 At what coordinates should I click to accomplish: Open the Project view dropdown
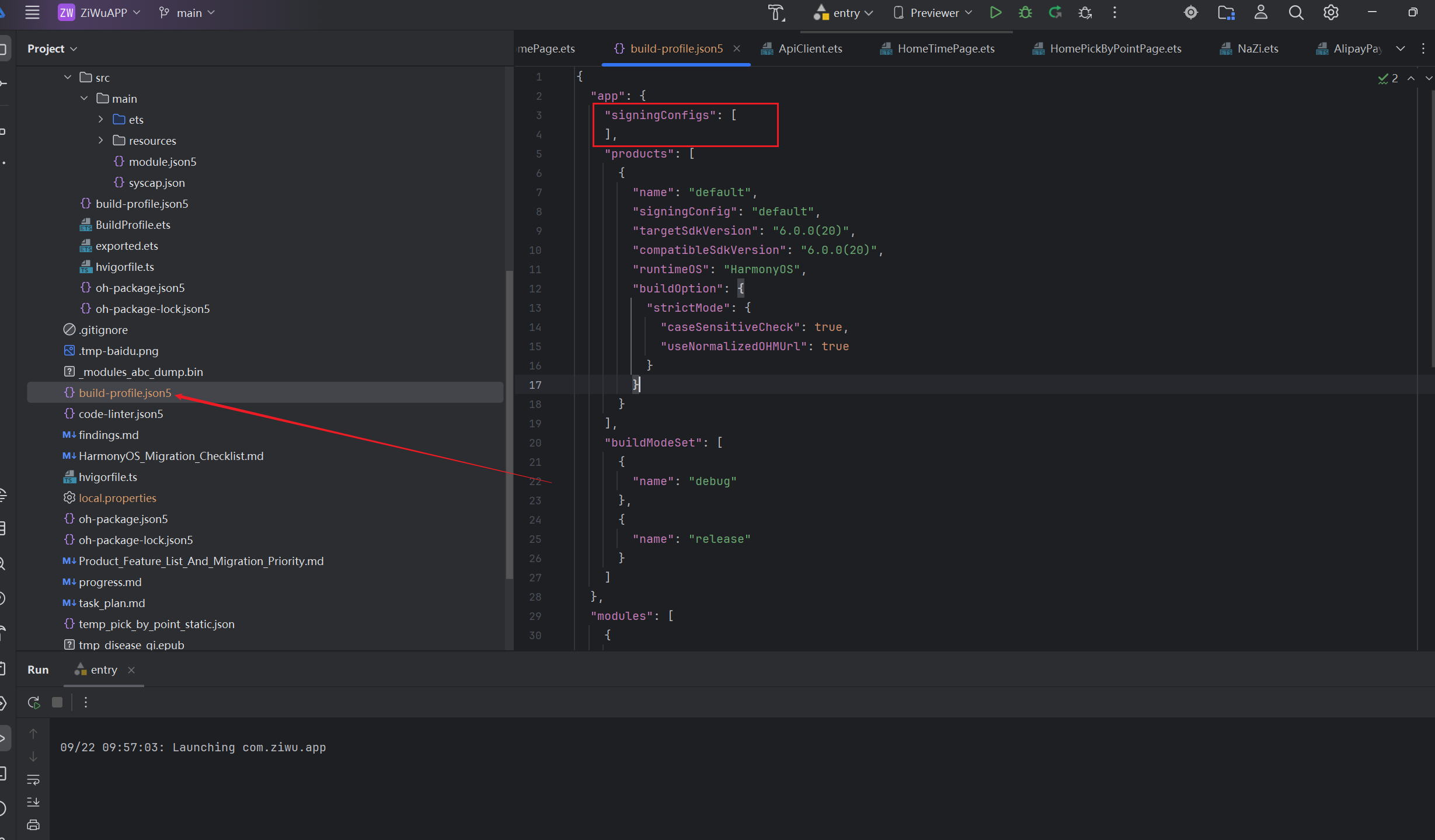(52, 48)
